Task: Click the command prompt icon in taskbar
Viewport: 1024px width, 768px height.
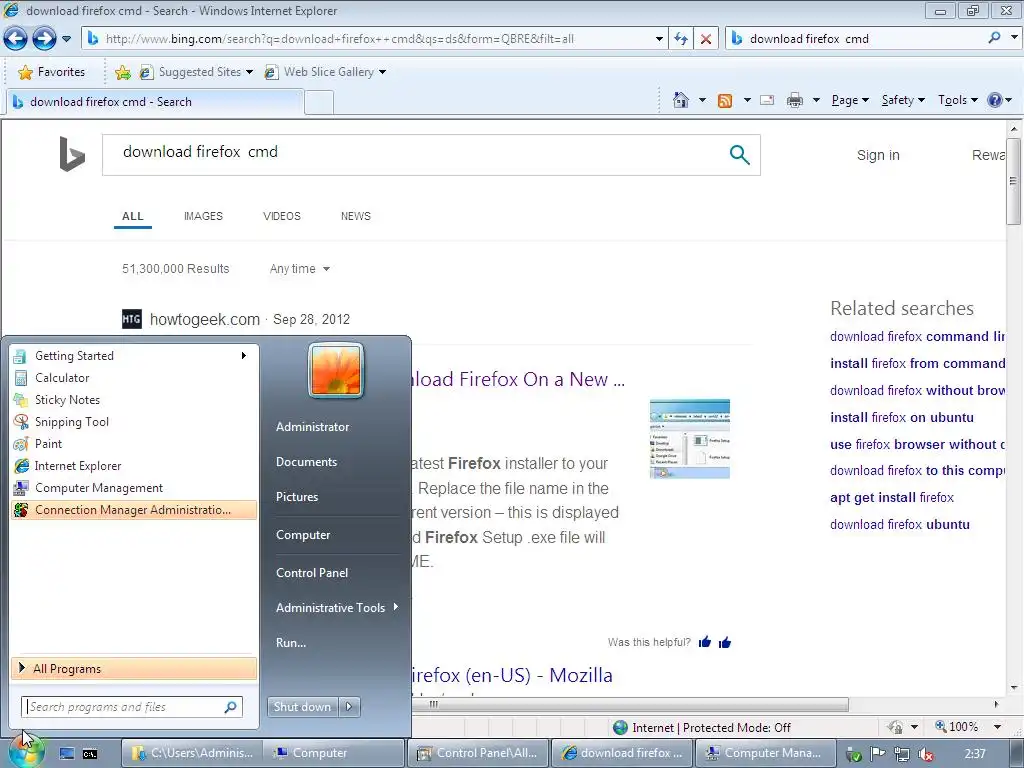Action: (x=89, y=754)
